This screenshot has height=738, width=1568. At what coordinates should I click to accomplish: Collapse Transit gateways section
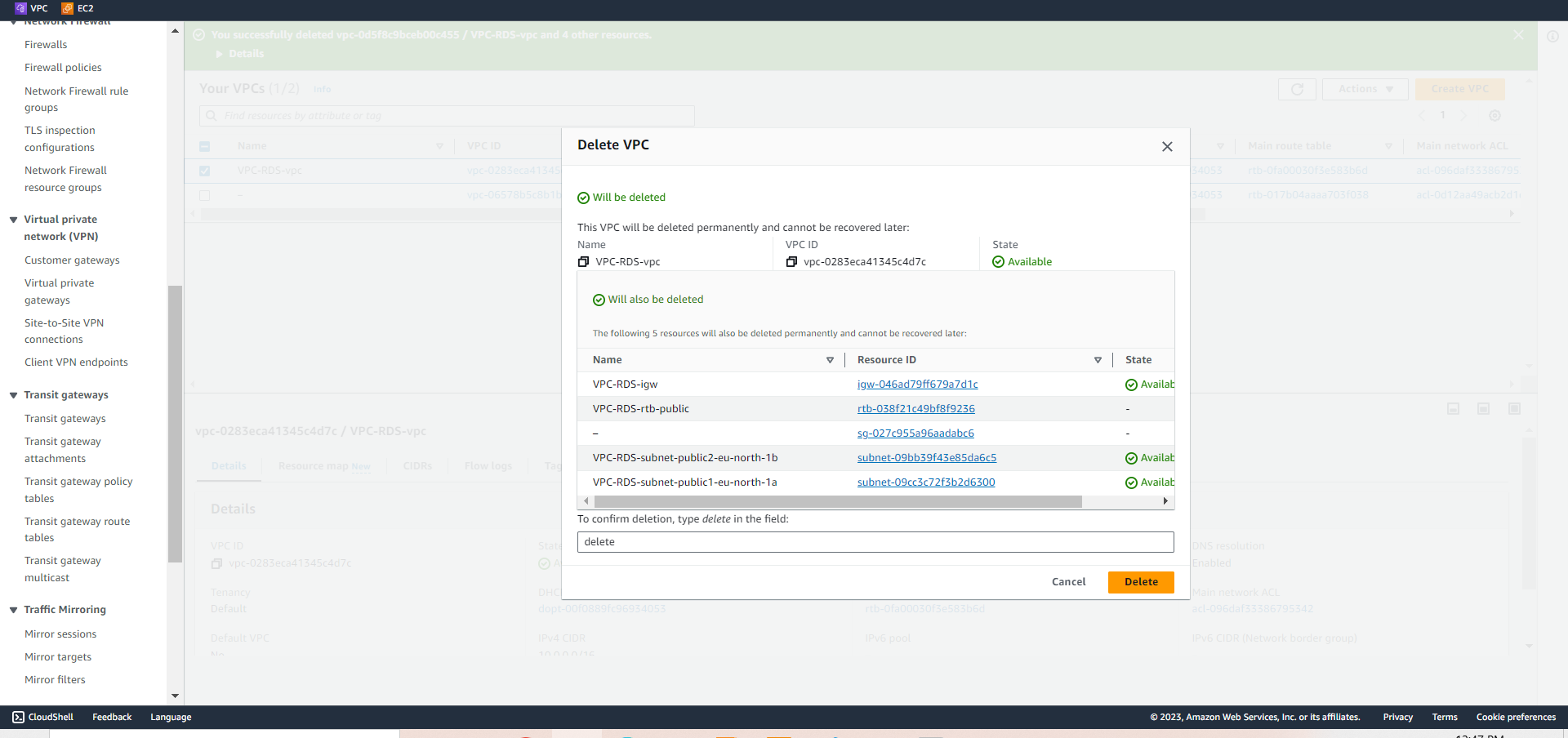pyautogui.click(x=13, y=395)
